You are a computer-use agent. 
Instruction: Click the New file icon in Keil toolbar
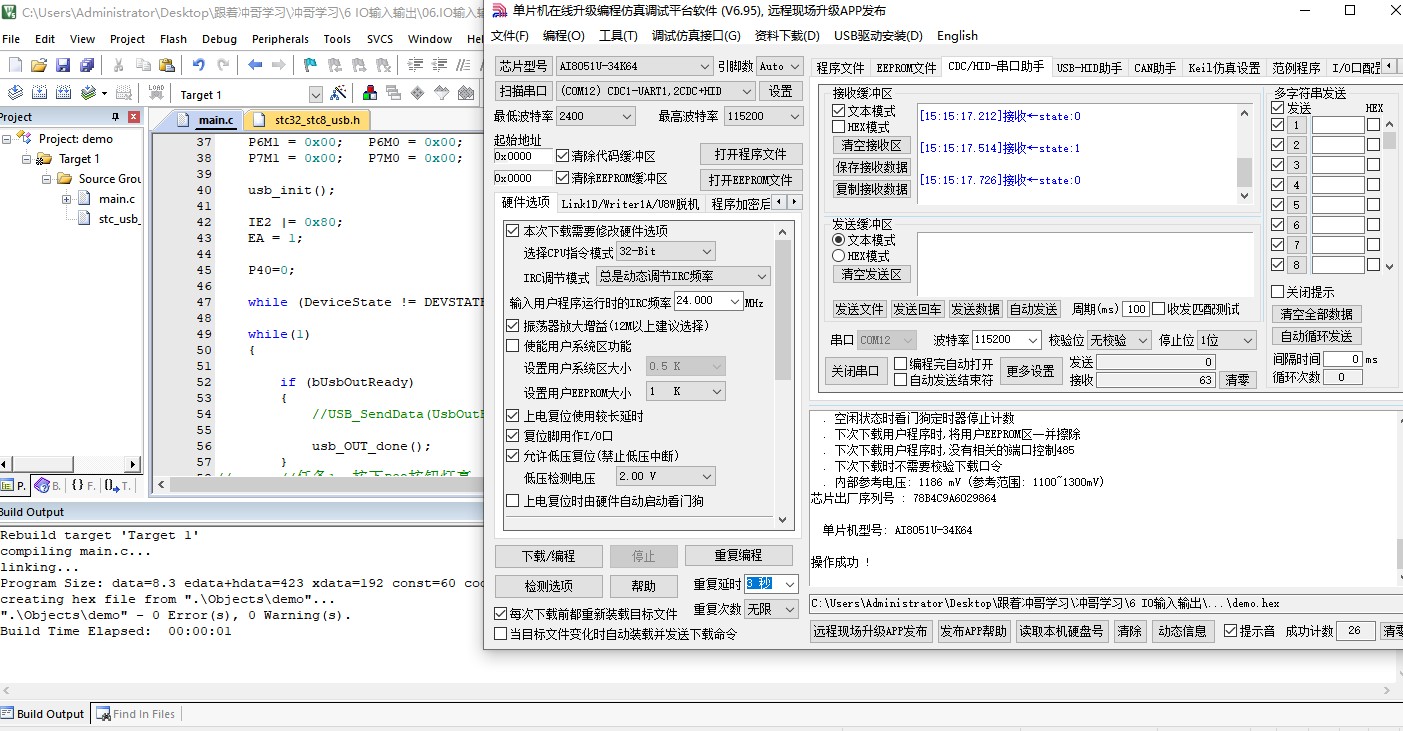click(x=15, y=65)
